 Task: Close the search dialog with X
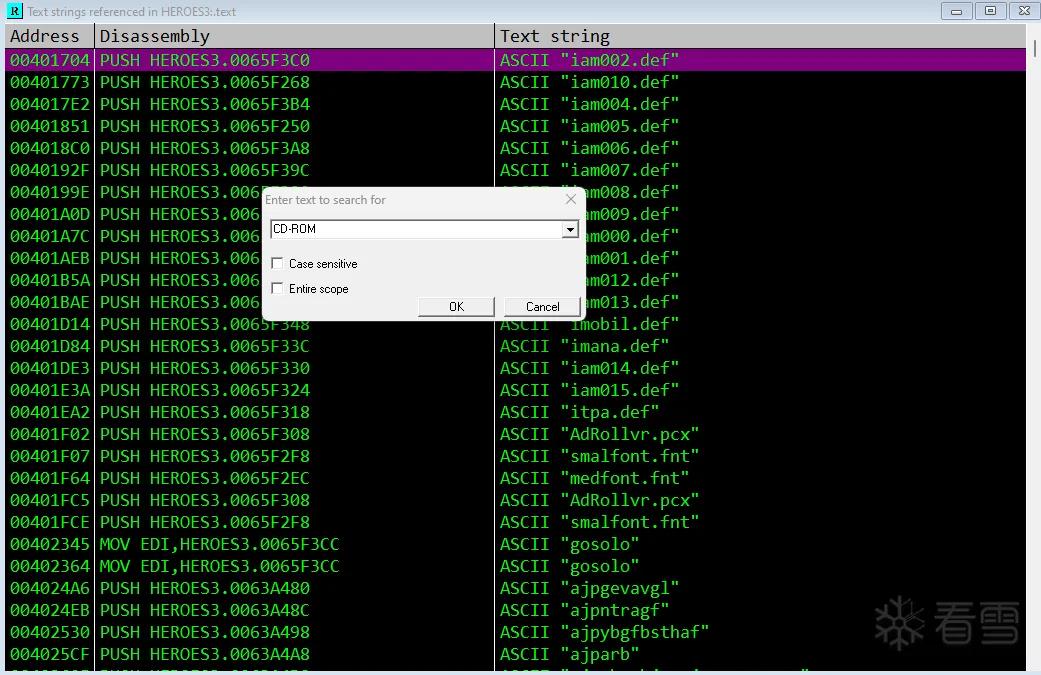tap(570, 199)
